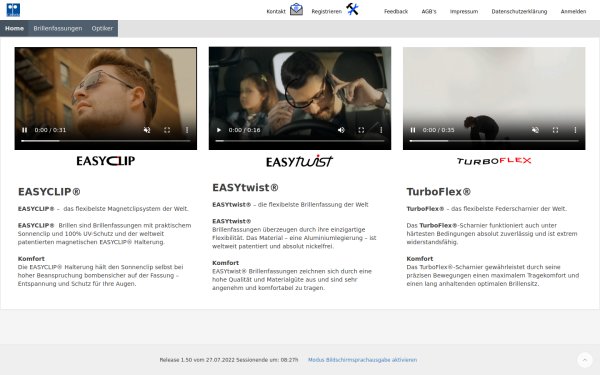Viewport: 600px width, 375px height.
Task: Click the EASYtwist logo image
Action: [300, 161]
